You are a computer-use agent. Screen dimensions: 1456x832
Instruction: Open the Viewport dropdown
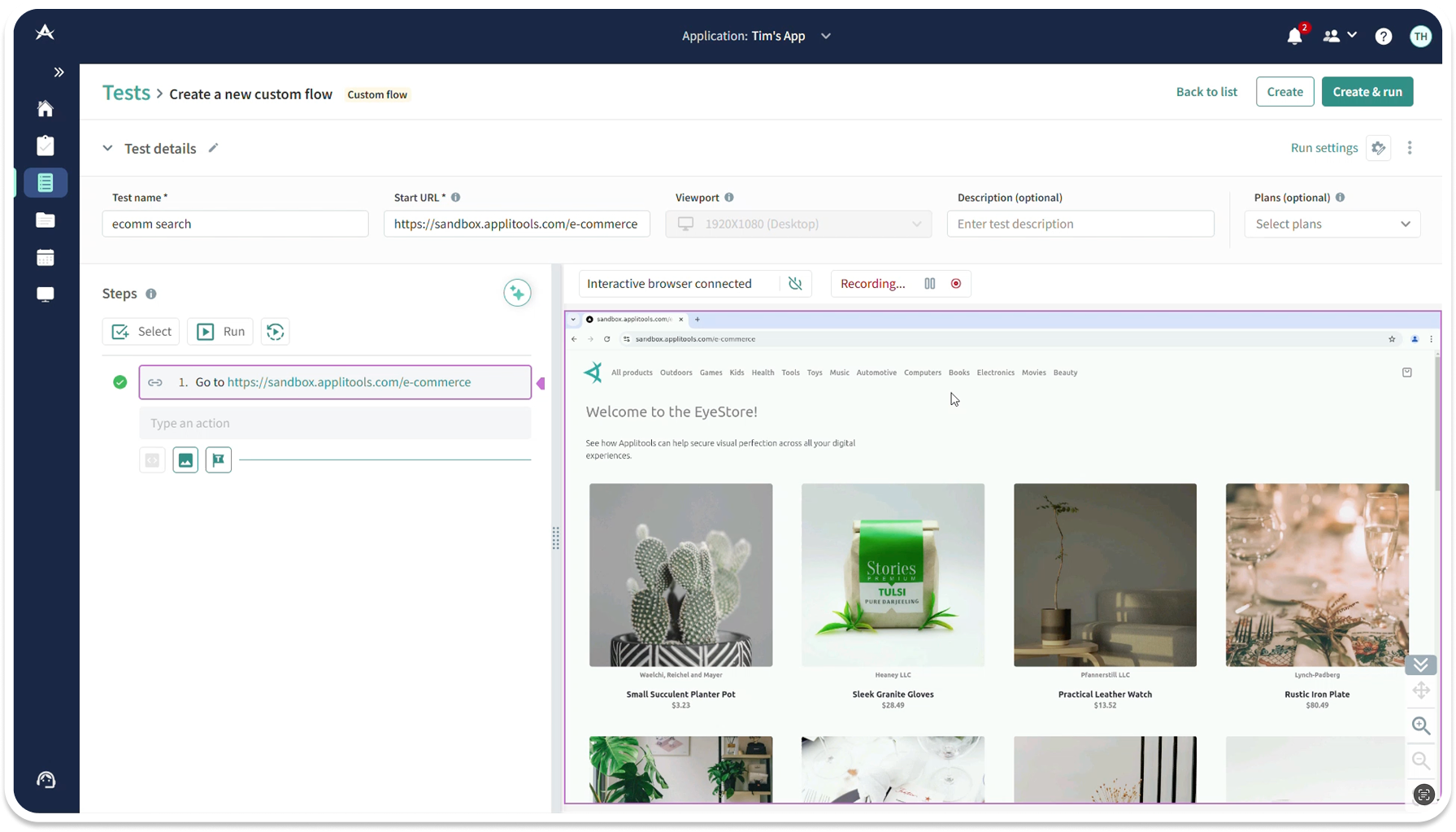[798, 224]
